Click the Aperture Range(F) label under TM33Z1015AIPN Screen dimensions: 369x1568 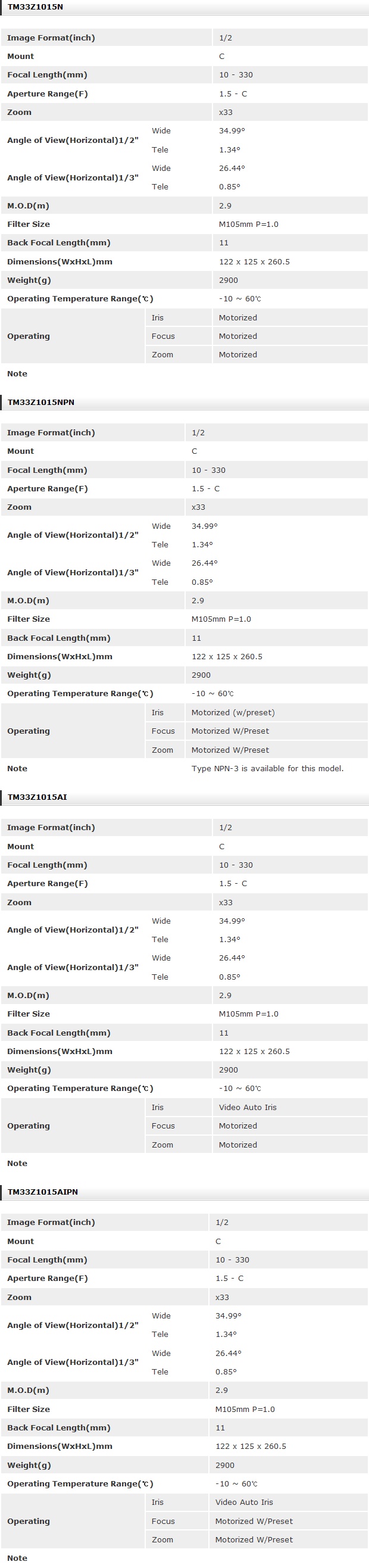click(48, 1278)
